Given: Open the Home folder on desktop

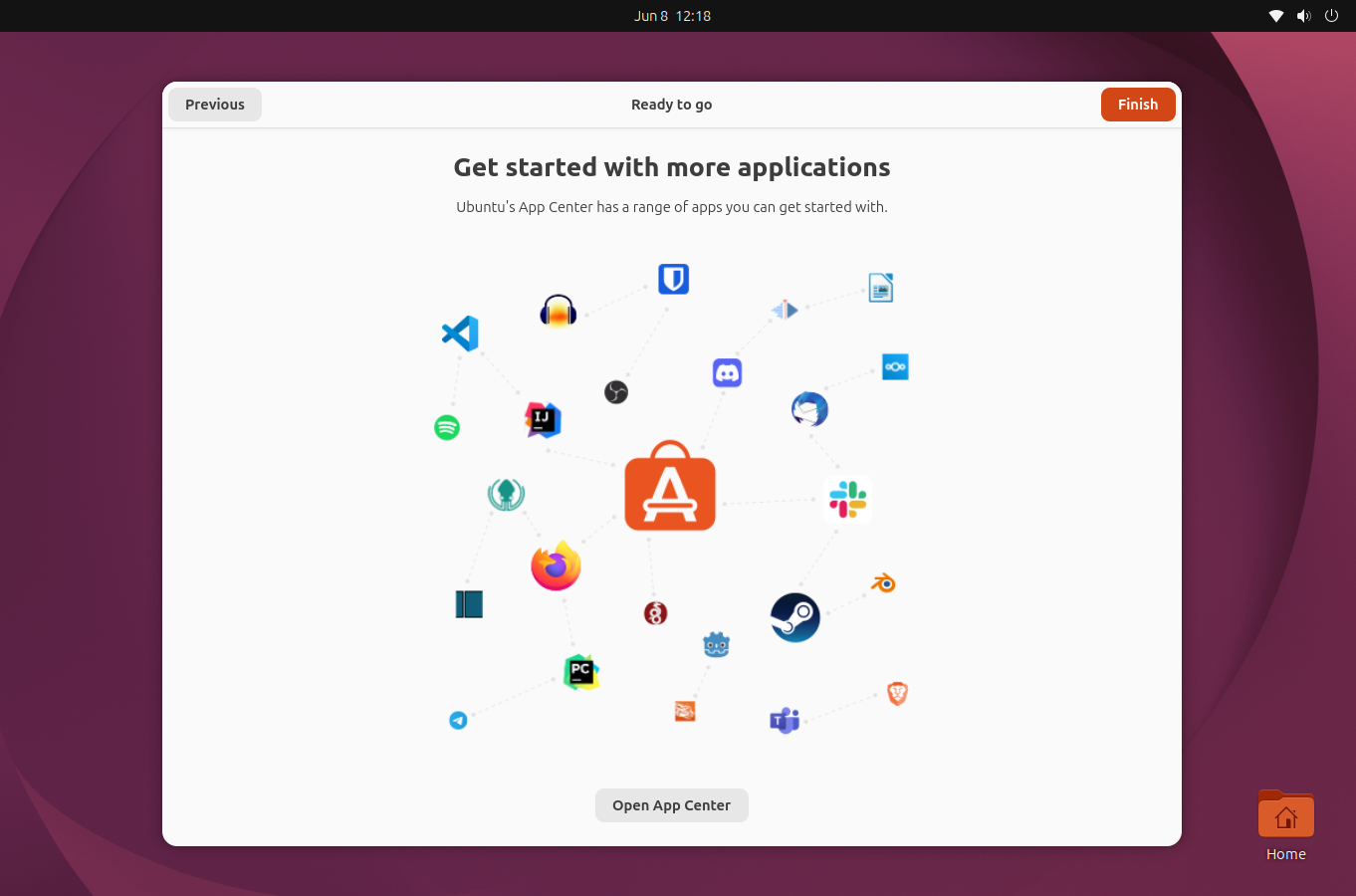Looking at the screenshot, I should pos(1286,826).
